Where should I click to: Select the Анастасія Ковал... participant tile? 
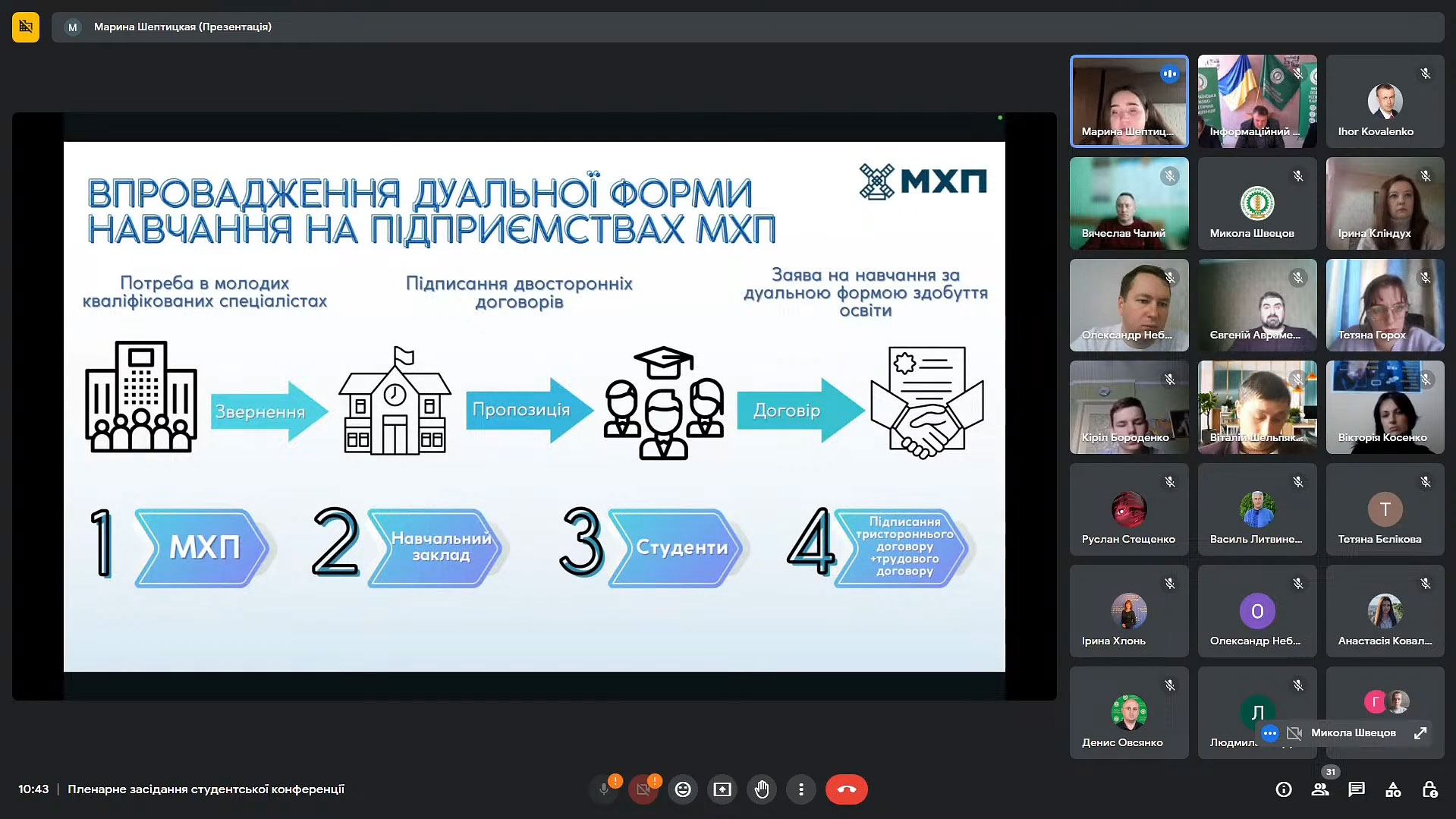[1385, 611]
